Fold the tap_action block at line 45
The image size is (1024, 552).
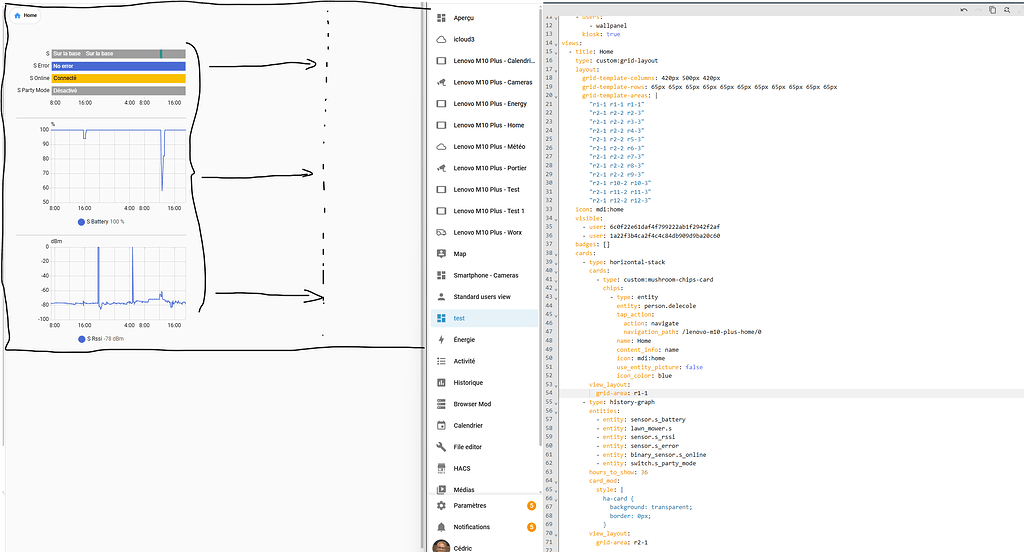556,314
